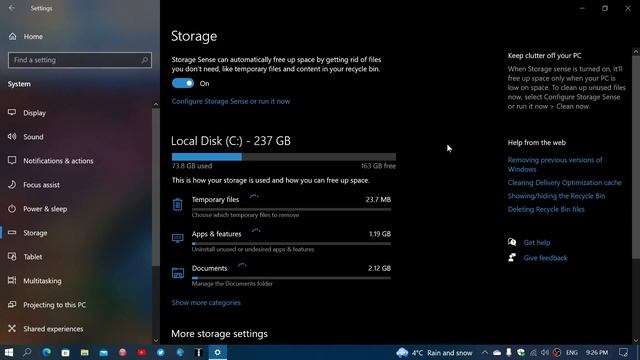Open Deleting Recycle Bin files link
Image resolution: width=640 pixels, height=360 pixels.
pyautogui.click(x=546, y=209)
